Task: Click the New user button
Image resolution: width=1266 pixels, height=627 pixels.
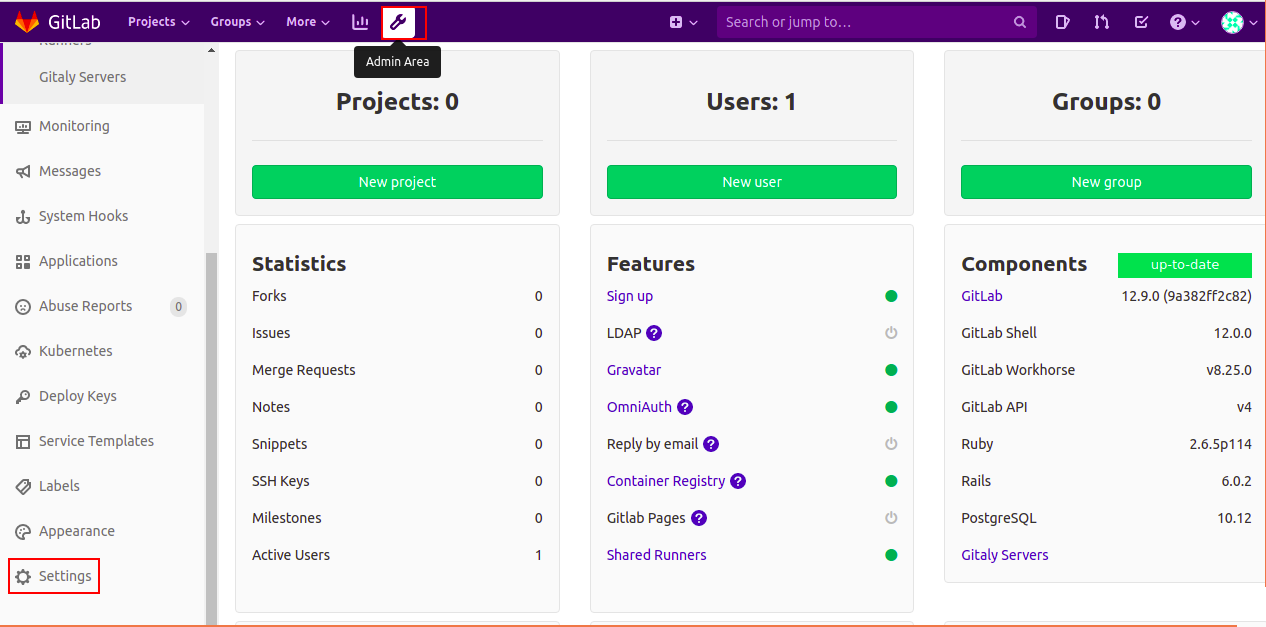Action: tap(752, 182)
